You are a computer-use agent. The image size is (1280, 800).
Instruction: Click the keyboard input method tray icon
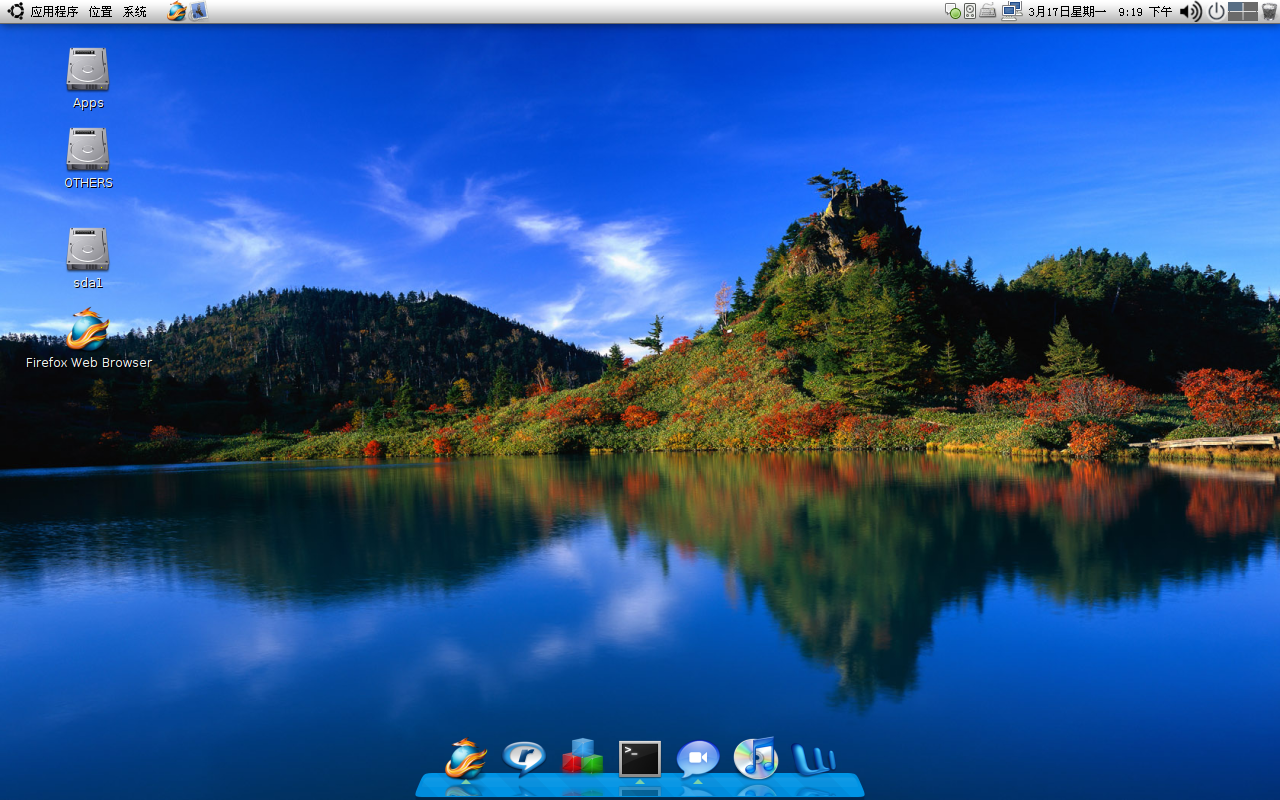click(x=988, y=11)
